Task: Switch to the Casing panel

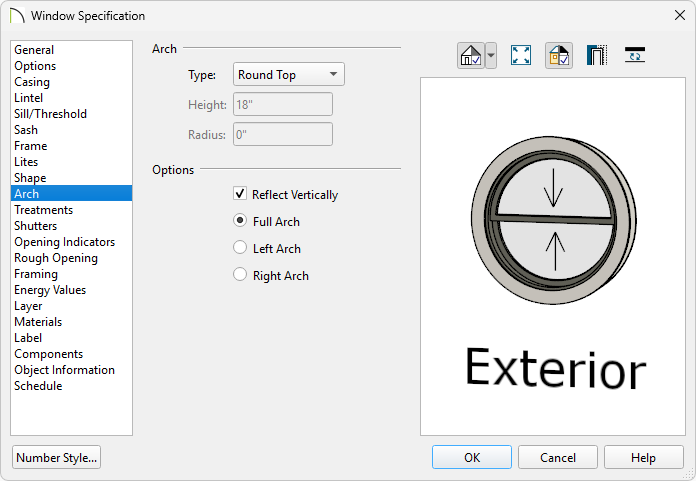Action: coord(71,82)
